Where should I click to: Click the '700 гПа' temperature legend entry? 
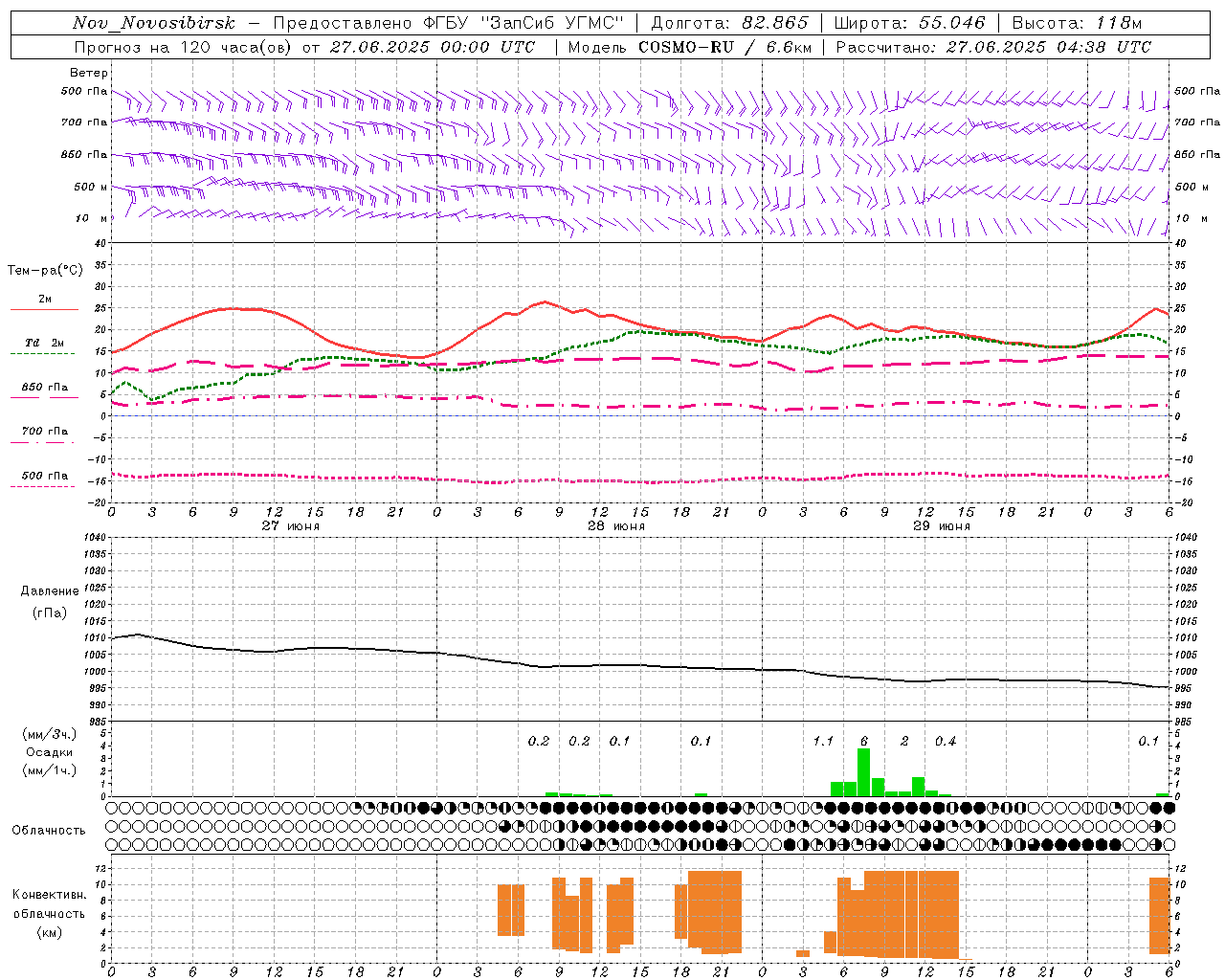click(45, 432)
